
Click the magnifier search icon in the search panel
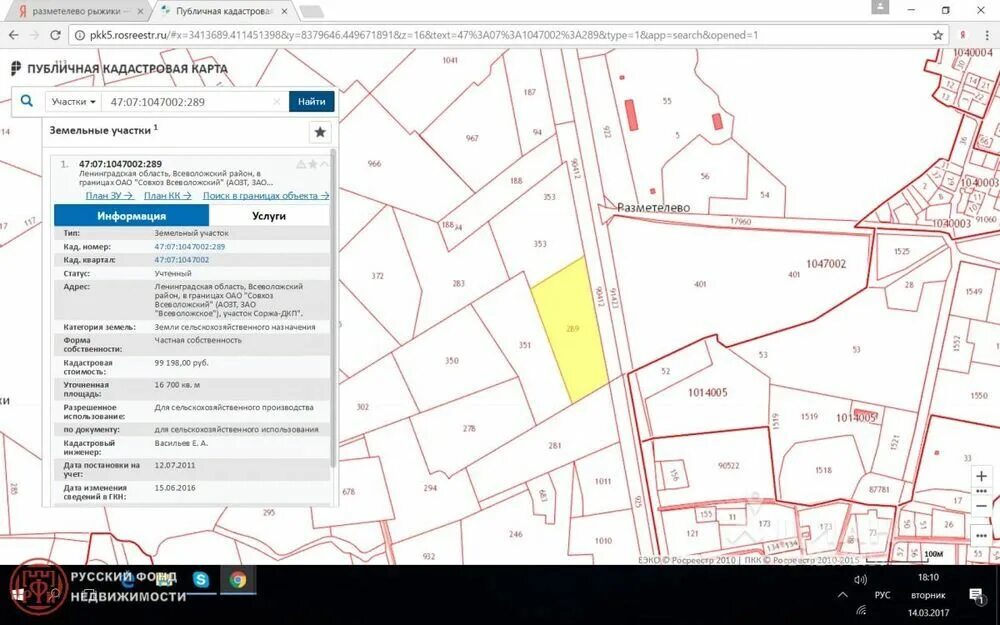[27, 101]
